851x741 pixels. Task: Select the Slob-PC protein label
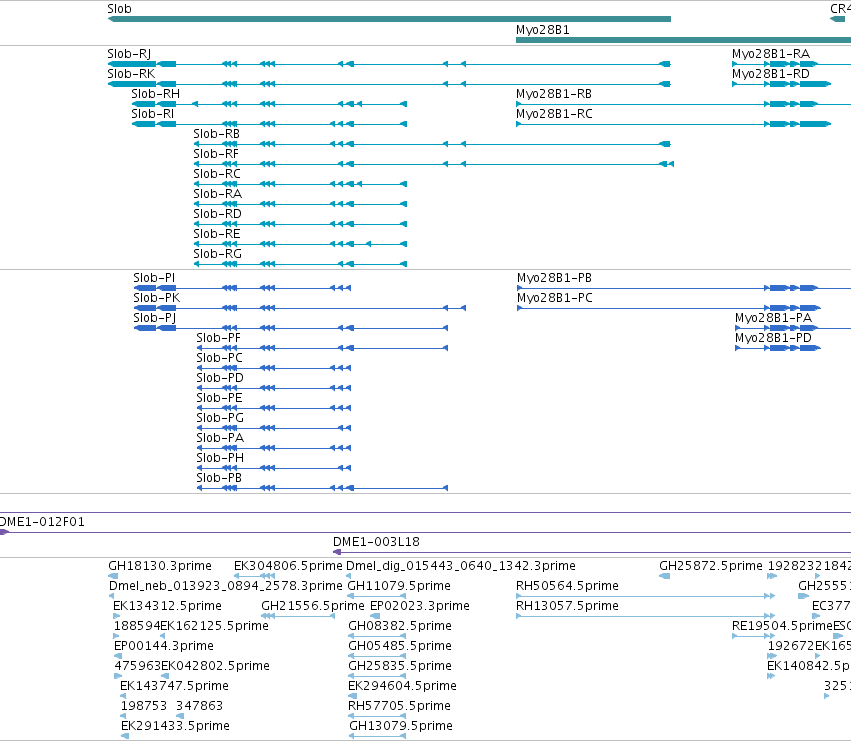pyautogui.click(x=220, y=358)
